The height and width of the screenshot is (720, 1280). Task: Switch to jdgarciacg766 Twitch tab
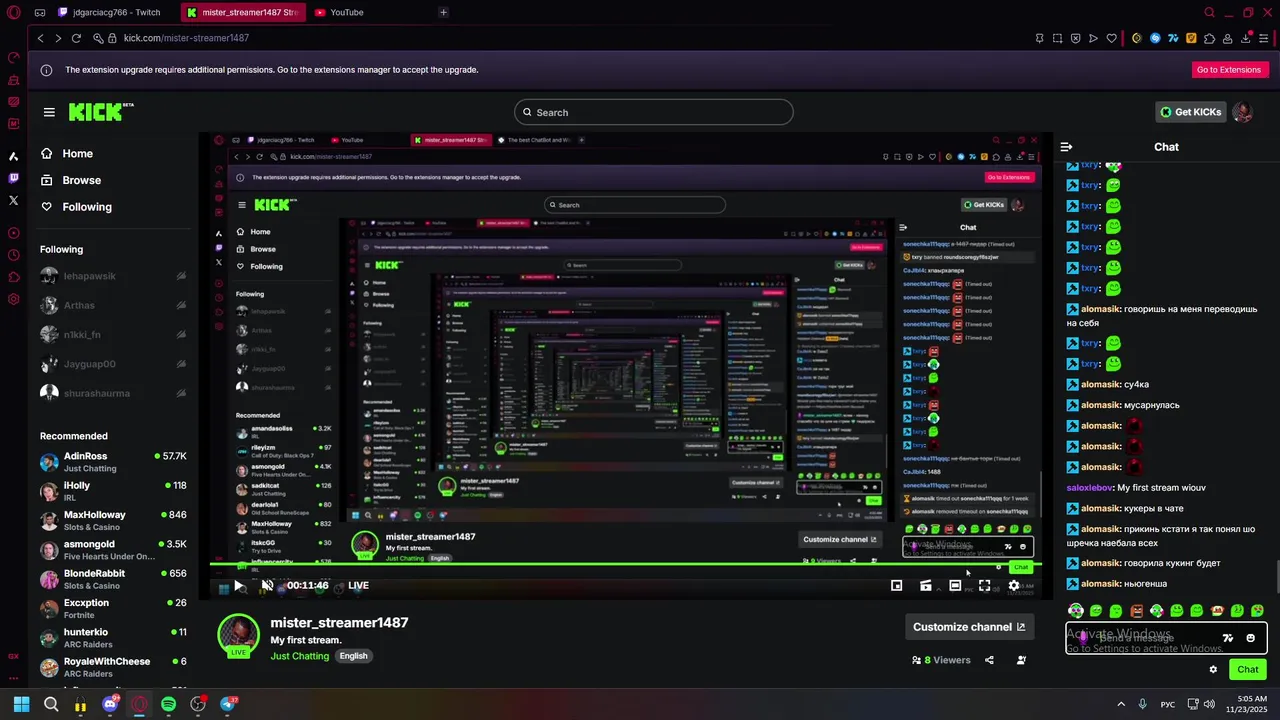click(109, 13)
